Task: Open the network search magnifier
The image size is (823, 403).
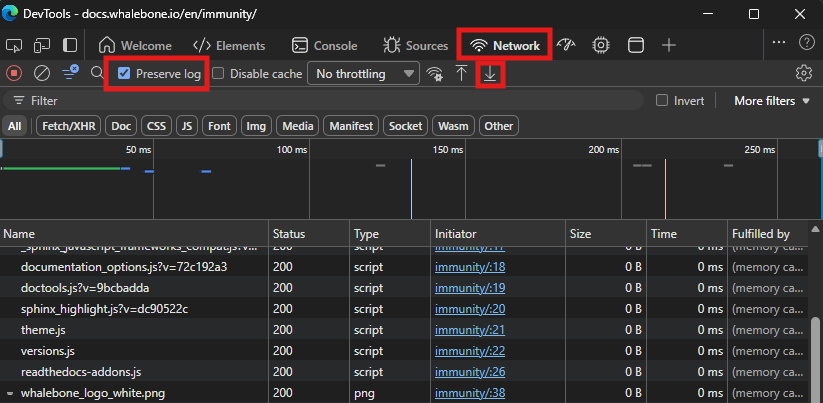Action: point(97,73)
